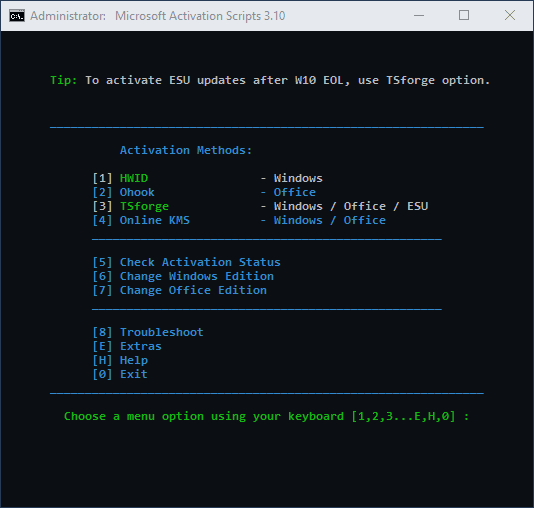Select the '[5]' option number
The width and height of the screenshot is (534, 508).
tap(102, 262)
